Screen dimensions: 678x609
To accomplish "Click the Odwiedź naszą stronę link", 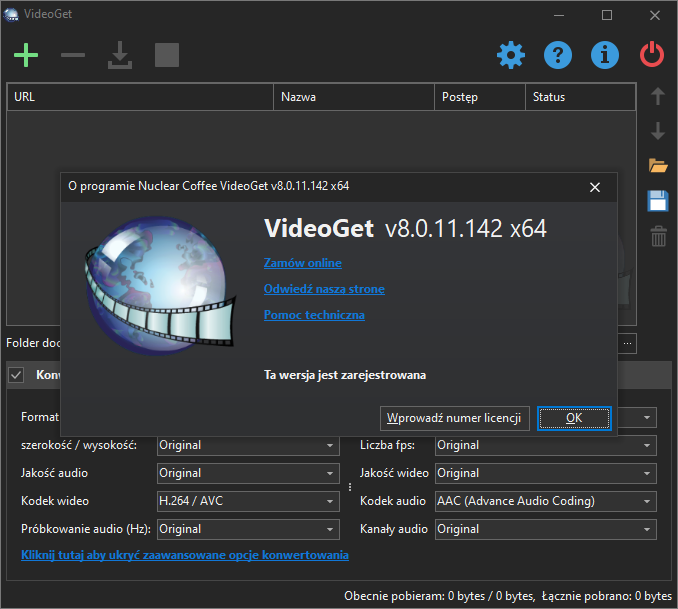I will [x=324, y=289].
